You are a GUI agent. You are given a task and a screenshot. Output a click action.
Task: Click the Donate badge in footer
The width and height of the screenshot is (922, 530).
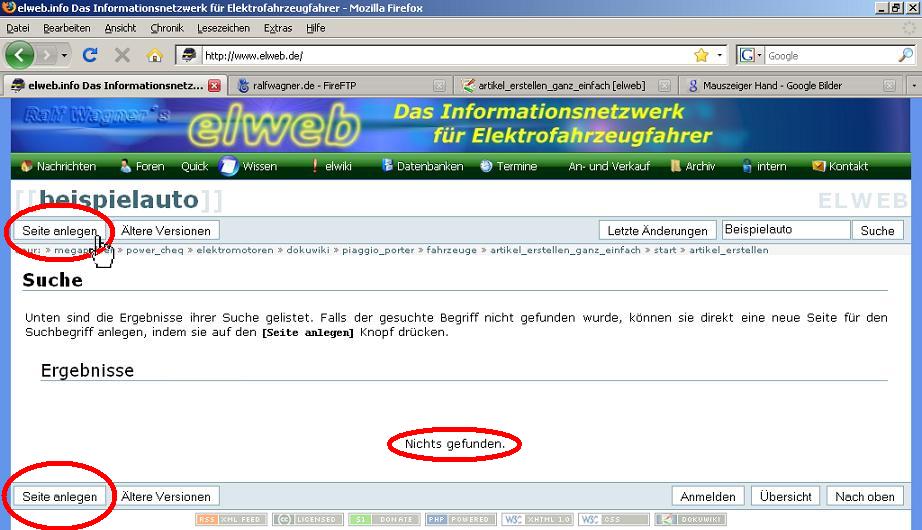click(384, 520)
